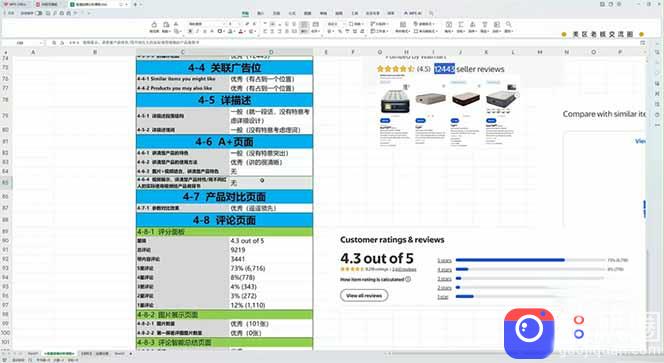Click the new tab plus button
The width and height of the screenshot is (664, 363).
coord(136,4)
